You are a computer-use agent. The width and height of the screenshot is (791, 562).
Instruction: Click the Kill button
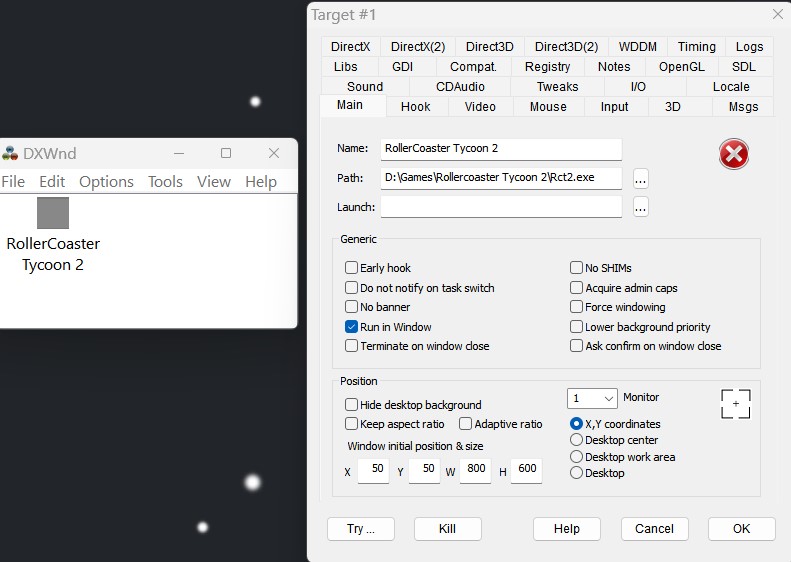(x=447, y=529)
